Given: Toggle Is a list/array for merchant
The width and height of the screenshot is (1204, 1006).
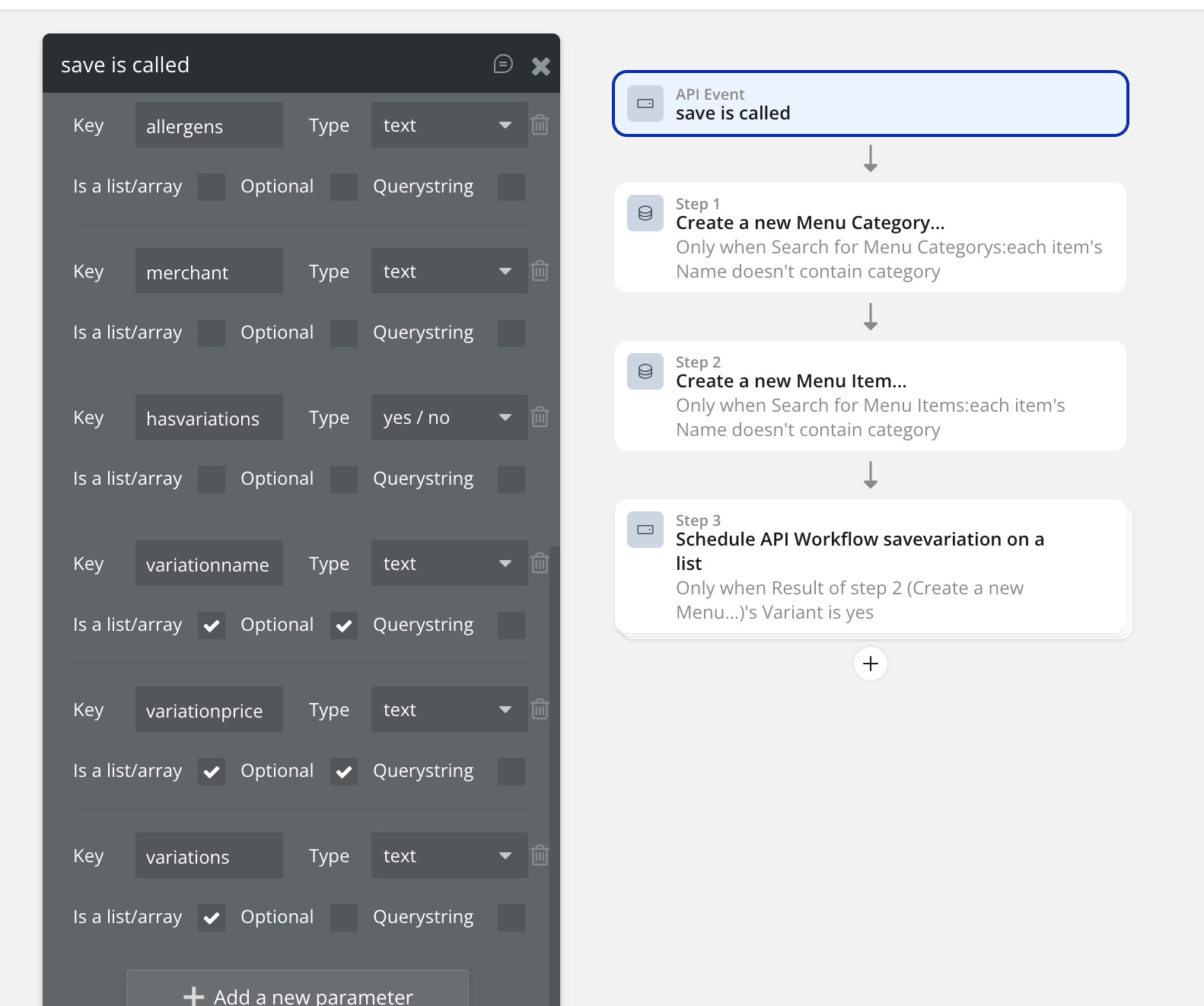Looking at the screenshot, I should click(x=212, y=333).
